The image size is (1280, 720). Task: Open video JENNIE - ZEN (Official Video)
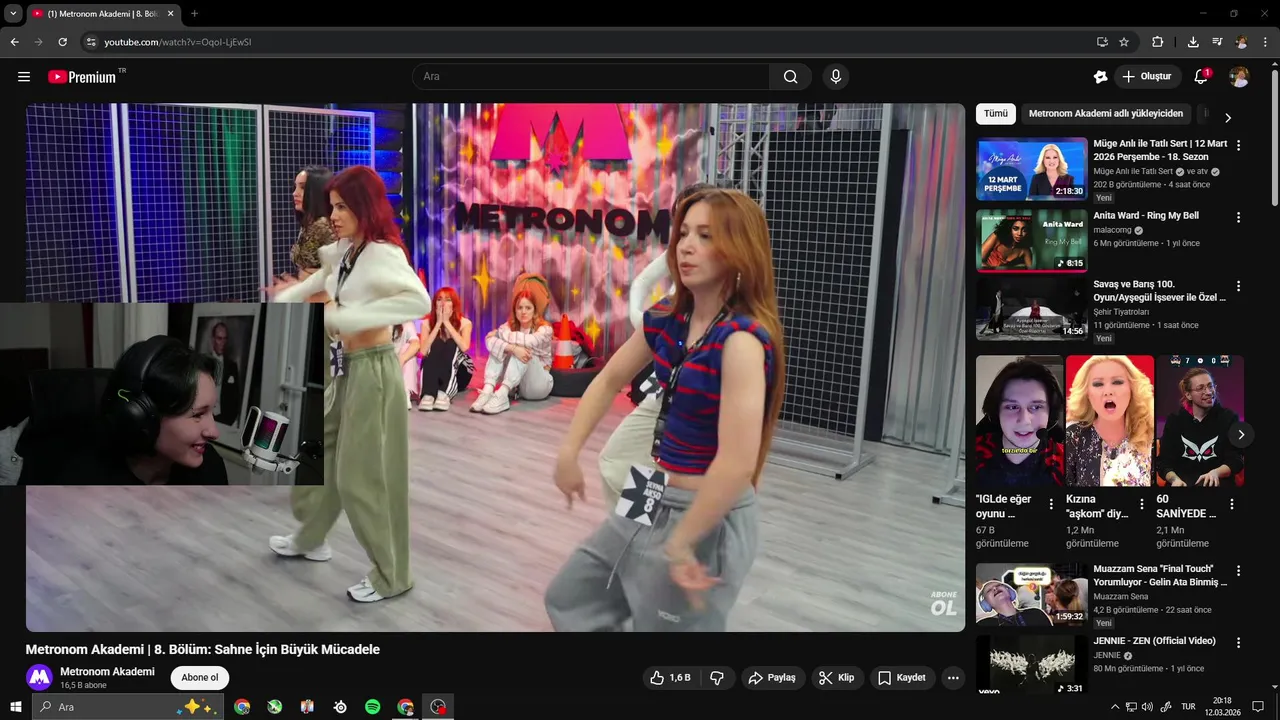(1155, 641)
